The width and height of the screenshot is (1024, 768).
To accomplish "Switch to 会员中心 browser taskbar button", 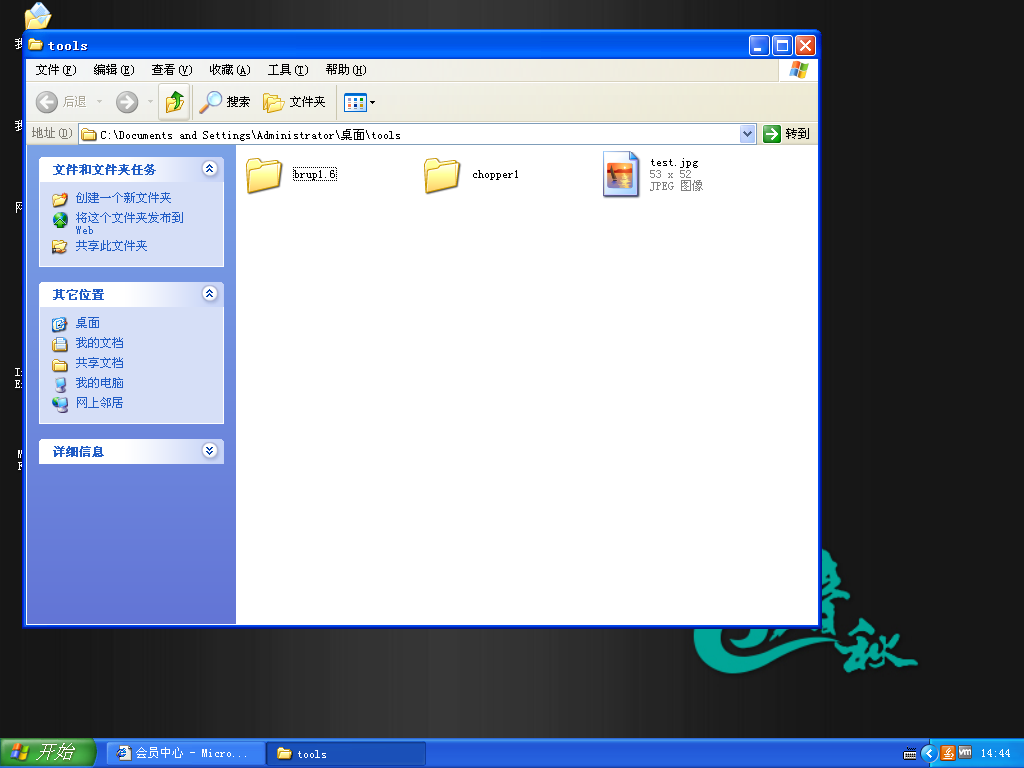I will 185,753.
